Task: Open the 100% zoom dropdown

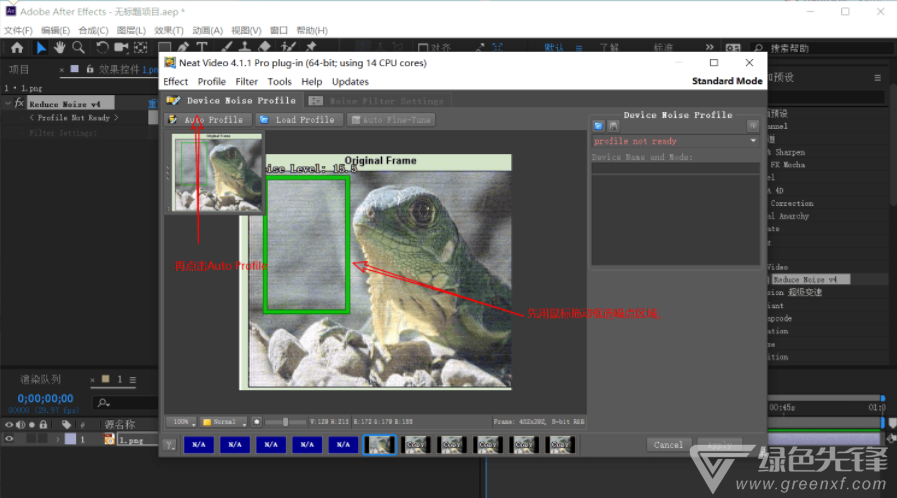Action: [181, 422]
